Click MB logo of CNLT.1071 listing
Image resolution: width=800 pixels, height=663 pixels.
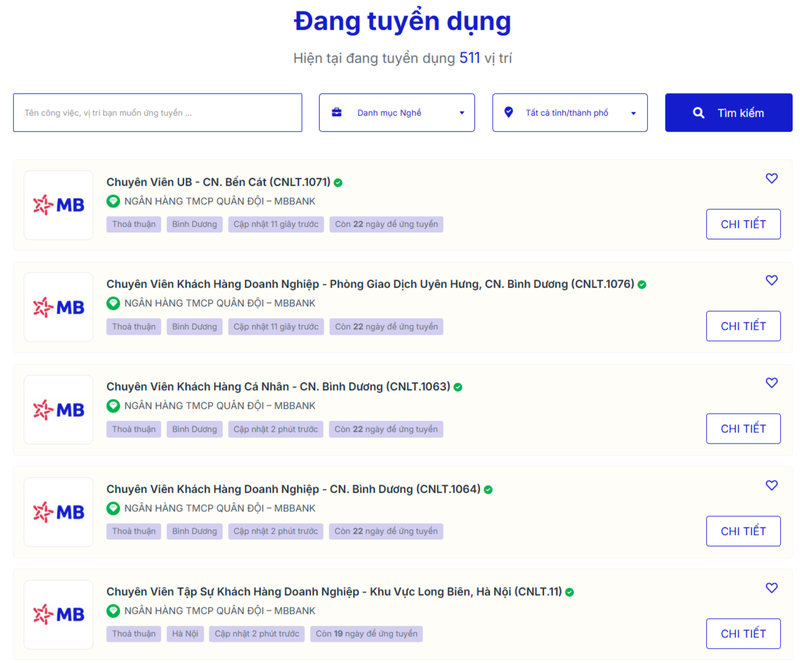tap(59, 205)
